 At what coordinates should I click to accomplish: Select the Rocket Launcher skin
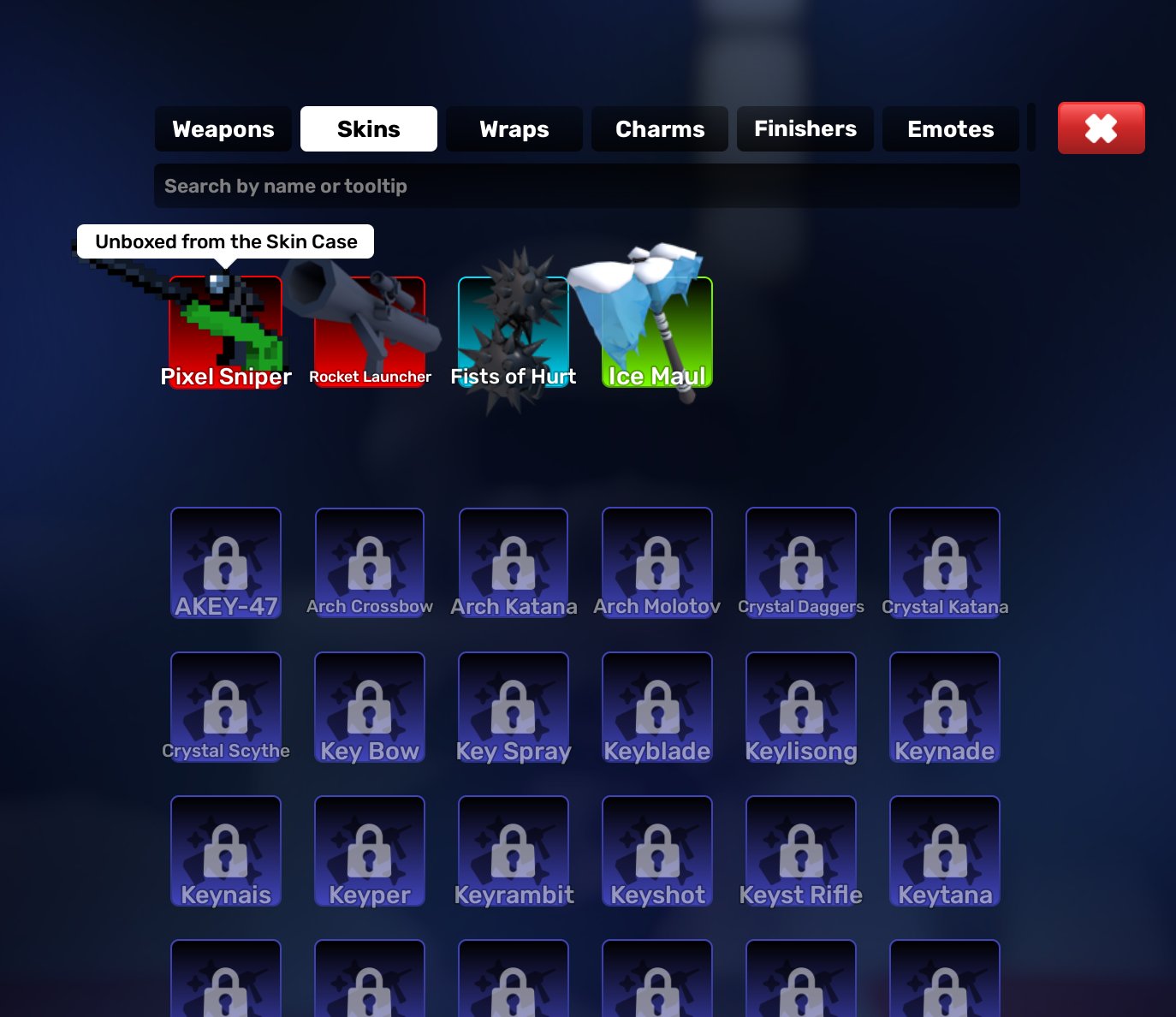click(370, 332)
